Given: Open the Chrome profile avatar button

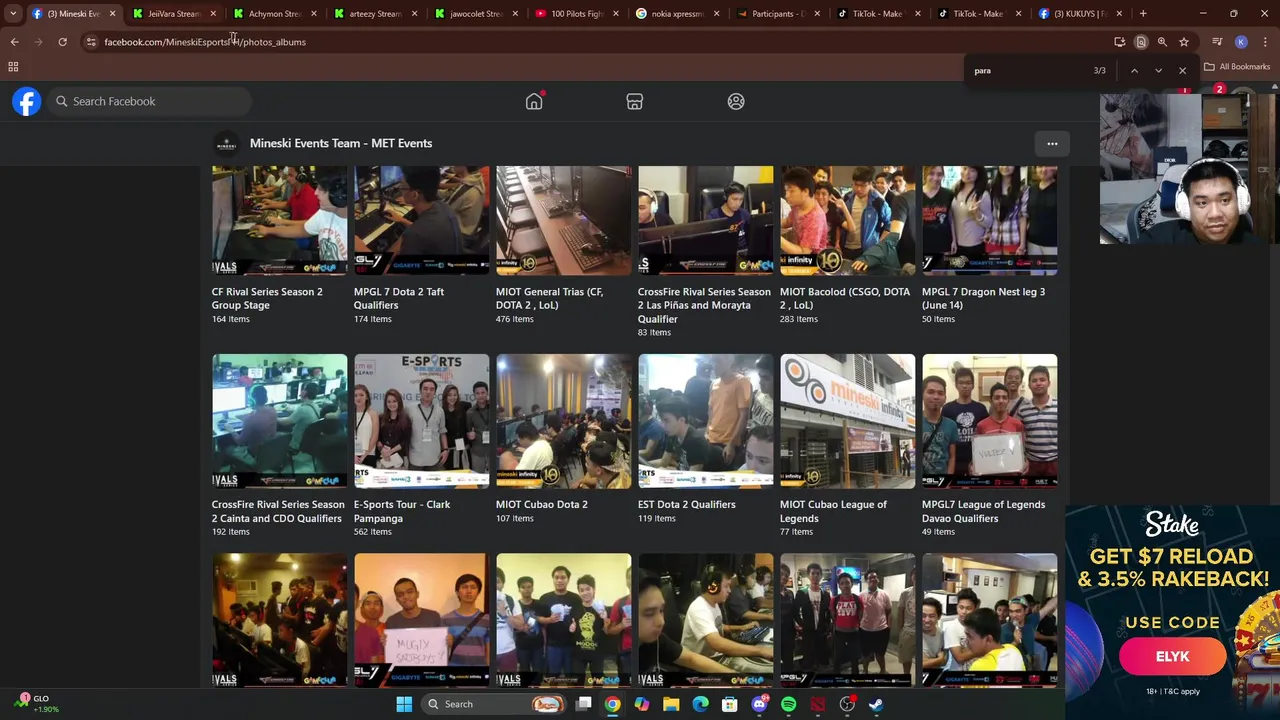Looking at the screenshot, I should (x=1241, y=42).
